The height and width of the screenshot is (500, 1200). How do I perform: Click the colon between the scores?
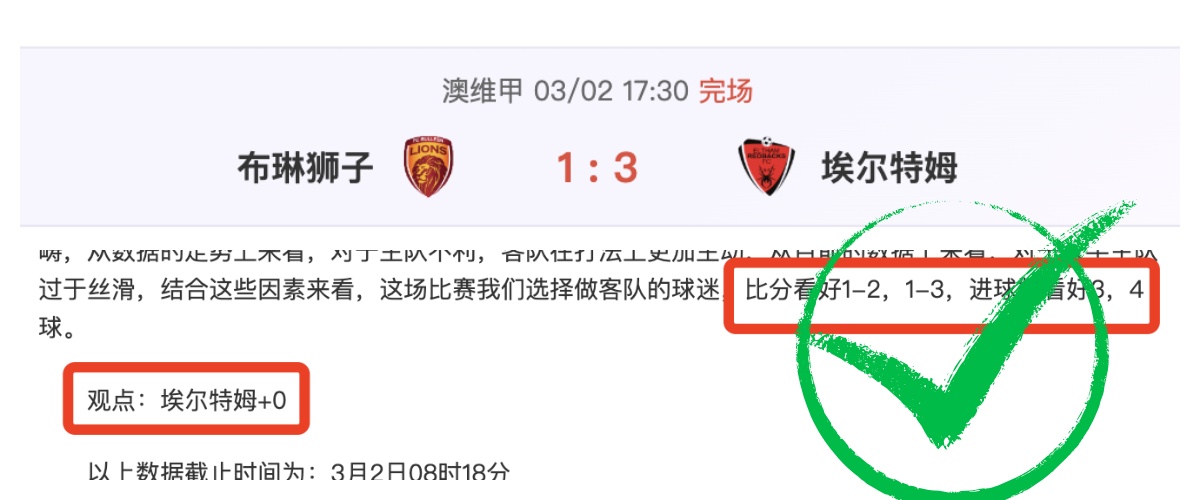[596, 169]
